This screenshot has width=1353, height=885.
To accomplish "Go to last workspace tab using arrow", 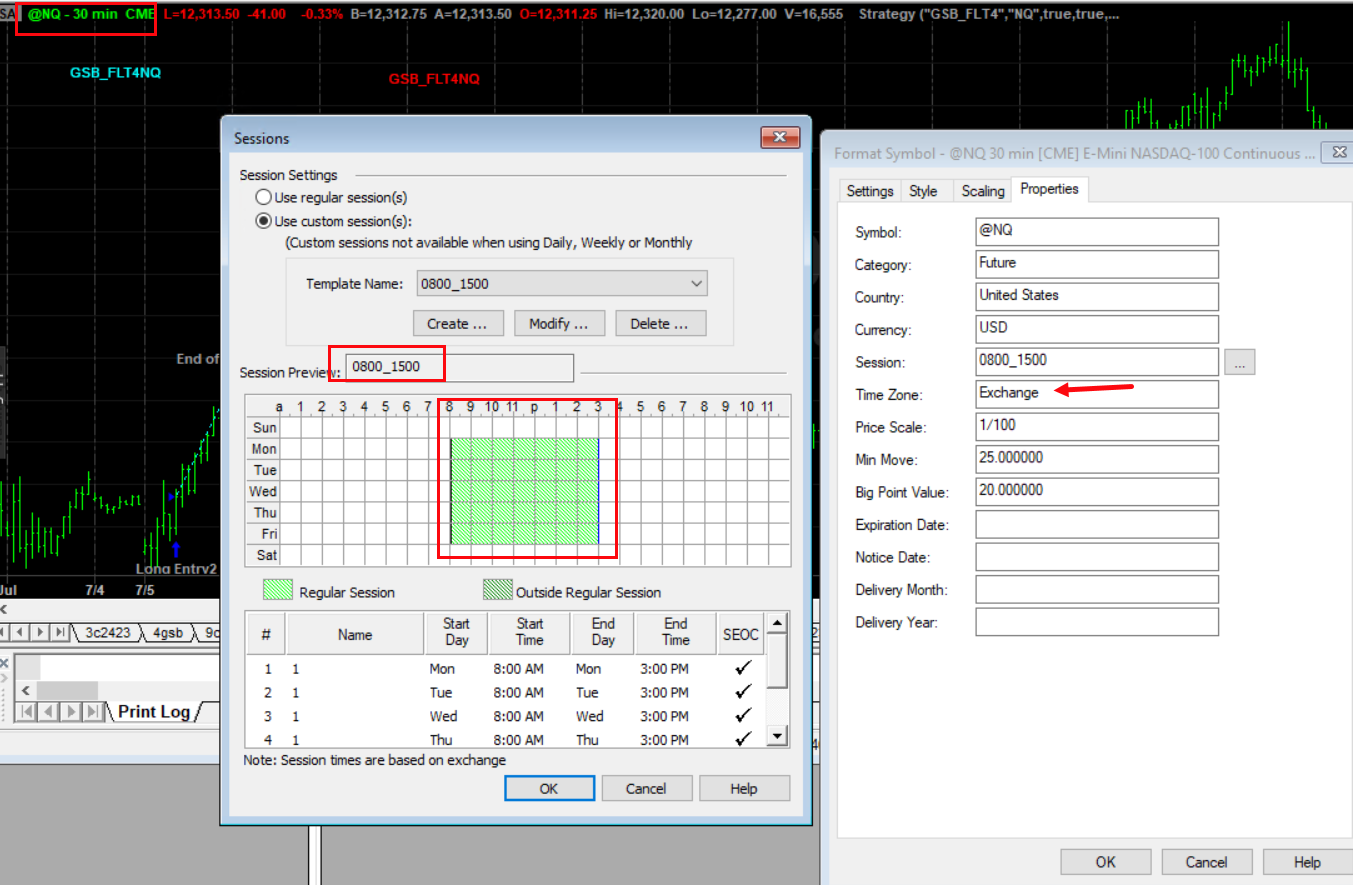I will click(62, 632).
